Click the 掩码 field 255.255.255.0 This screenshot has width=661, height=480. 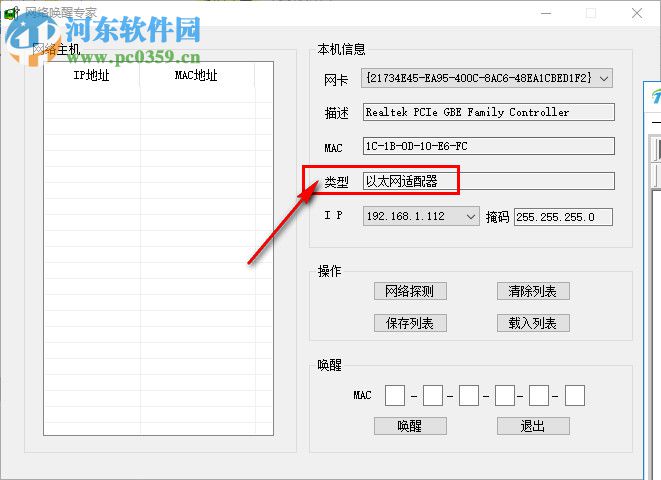(x=563, y=217)
